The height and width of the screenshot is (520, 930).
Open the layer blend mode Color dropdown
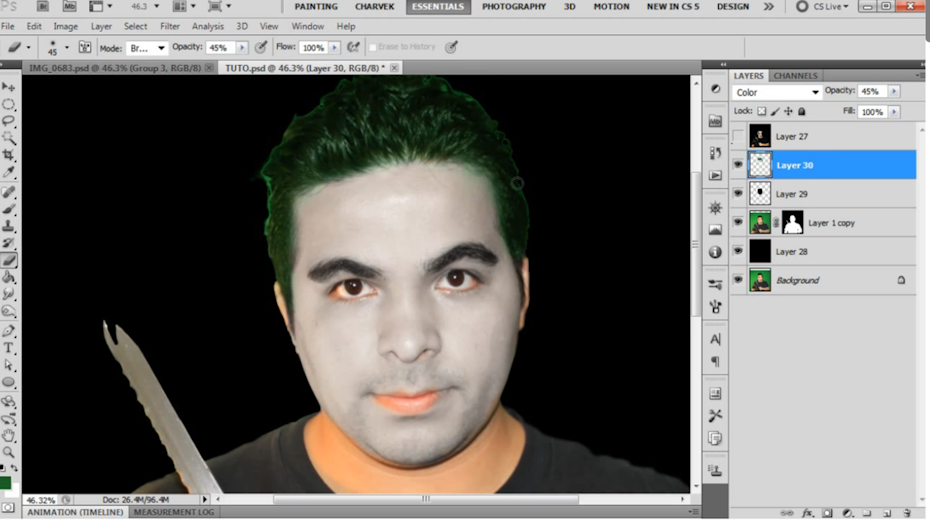pos(777,92)
